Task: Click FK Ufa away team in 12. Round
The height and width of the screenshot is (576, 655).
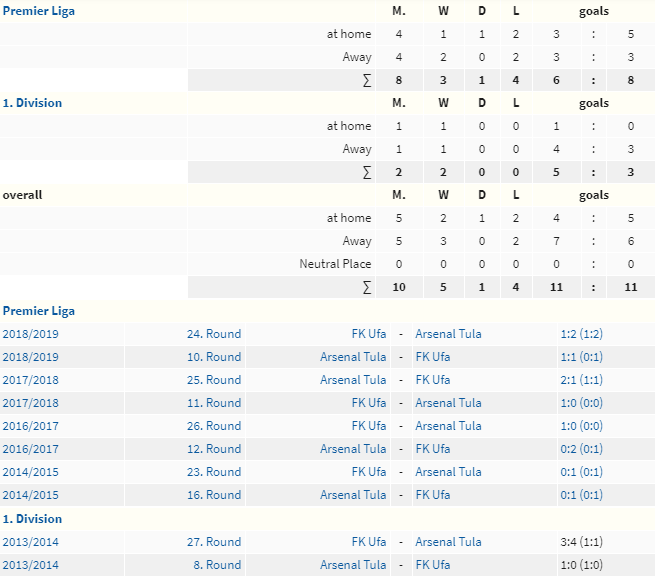Action: click(433, 449)
